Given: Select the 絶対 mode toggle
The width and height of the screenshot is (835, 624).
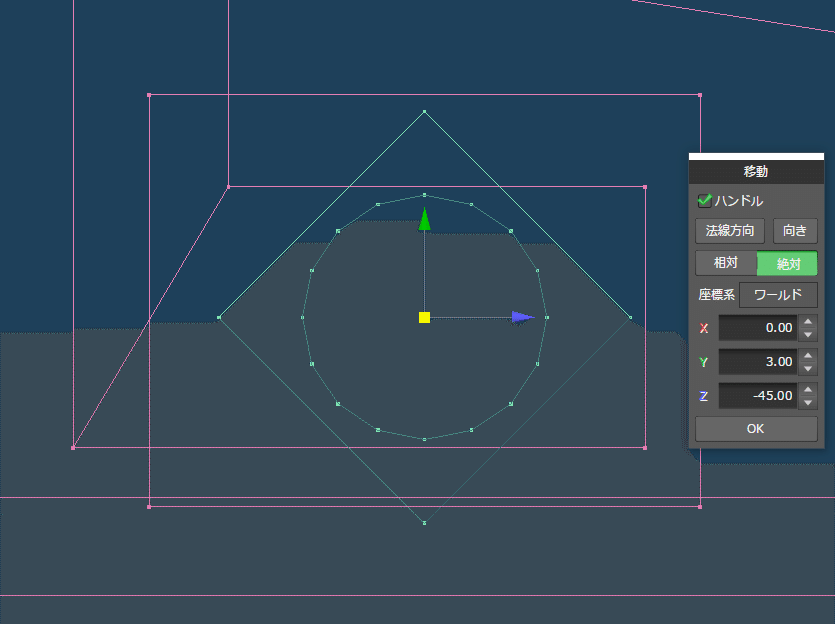Looking at the screenshot, I should click(x=787, y=263).
